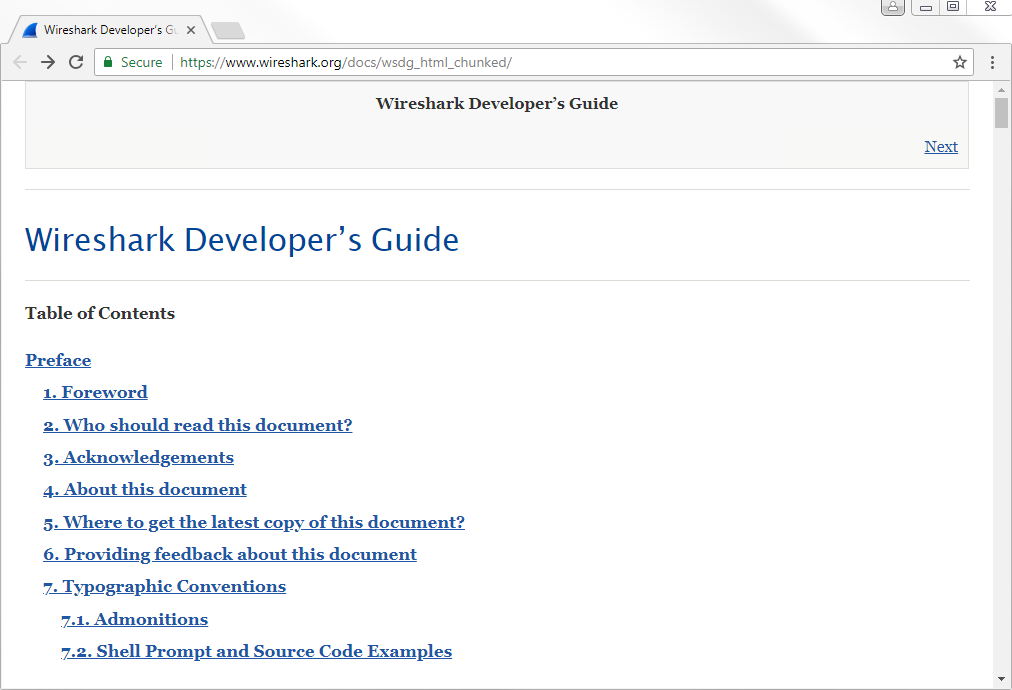1012x690 pixels.
Task: Open a new tab
Action: (x=228, y=31)
